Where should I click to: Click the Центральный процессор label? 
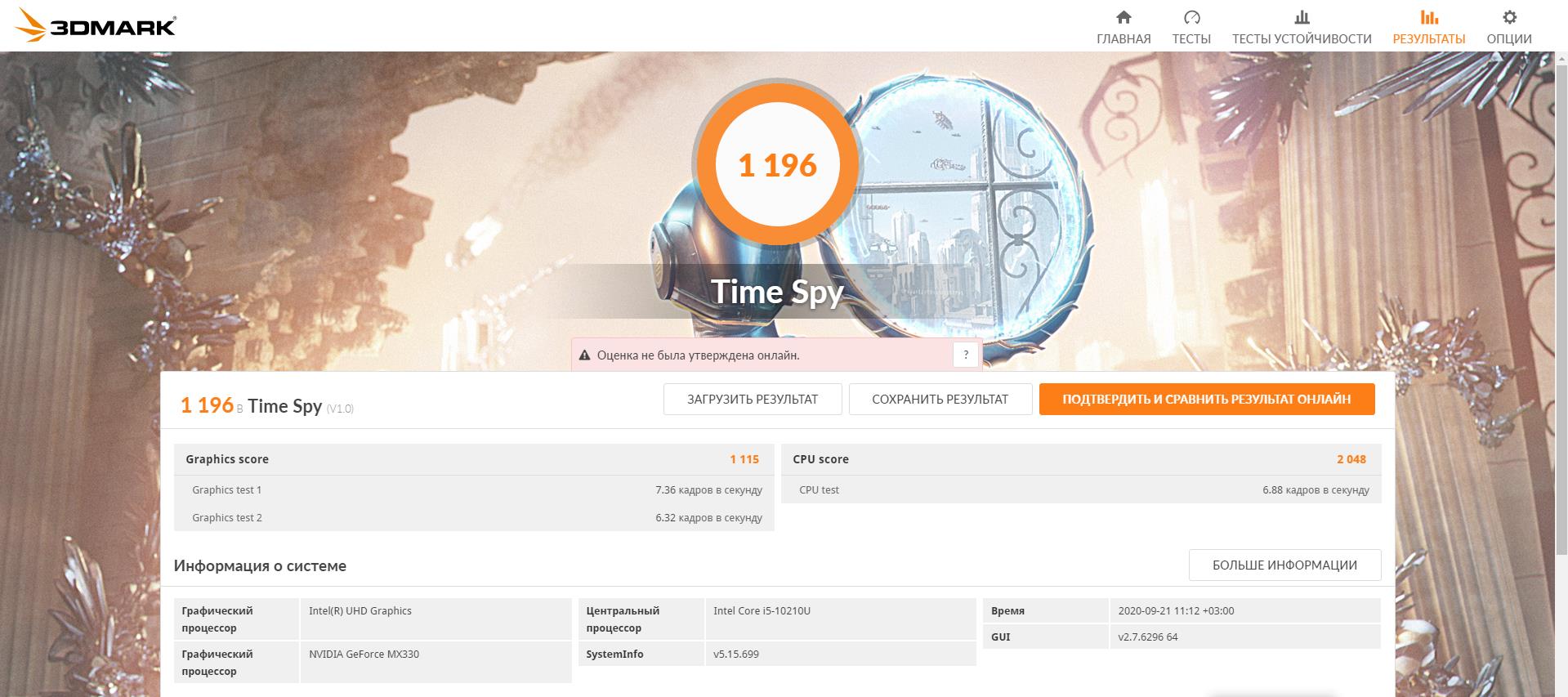pyautogui.click(x=623, y=619)
